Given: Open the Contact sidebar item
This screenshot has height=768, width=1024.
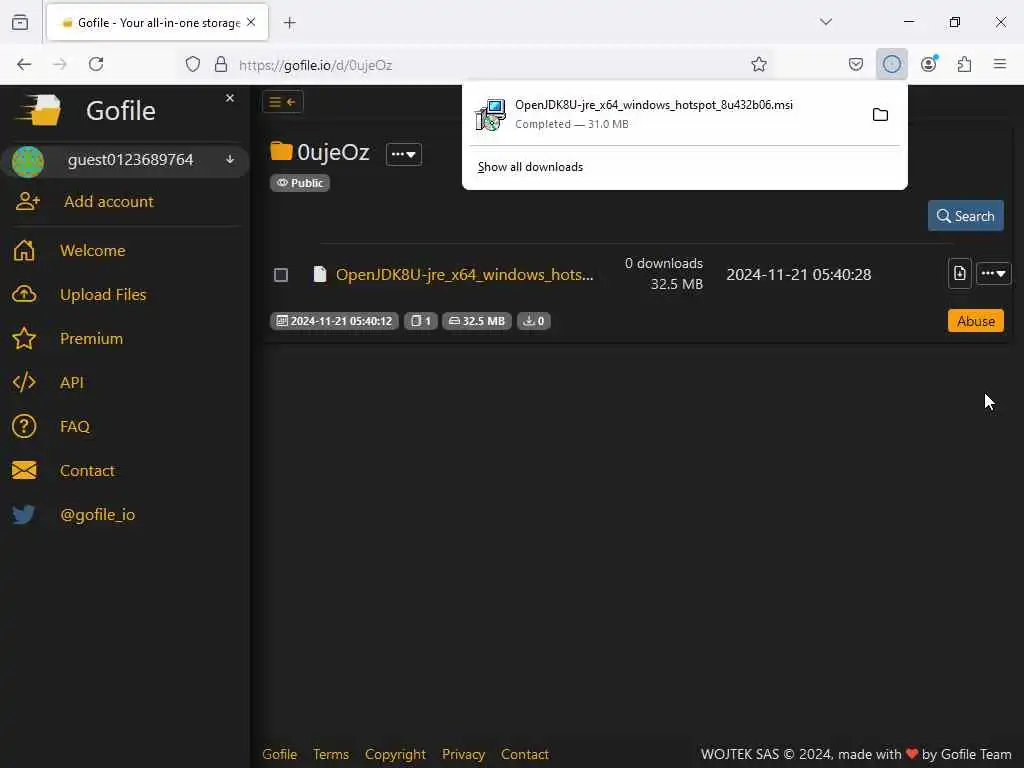Looking at the screenshot, I should pyautogui.click(x=87, y=470).
